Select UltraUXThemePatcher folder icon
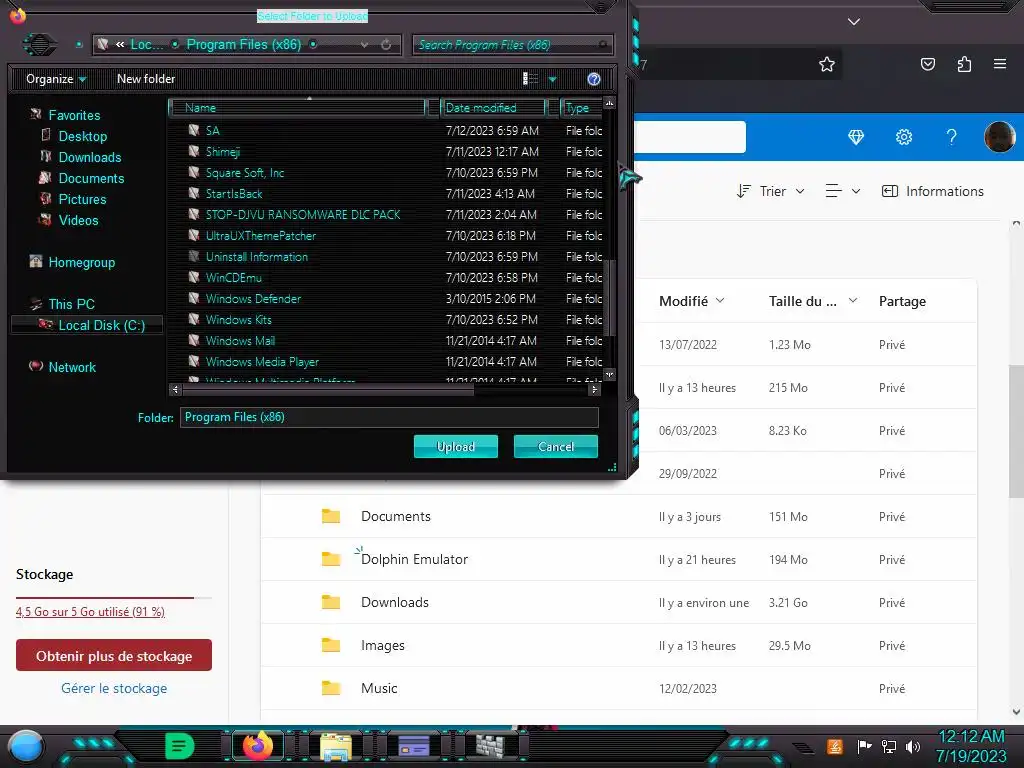Screen dimensions: 1024x768 [193, 235]
